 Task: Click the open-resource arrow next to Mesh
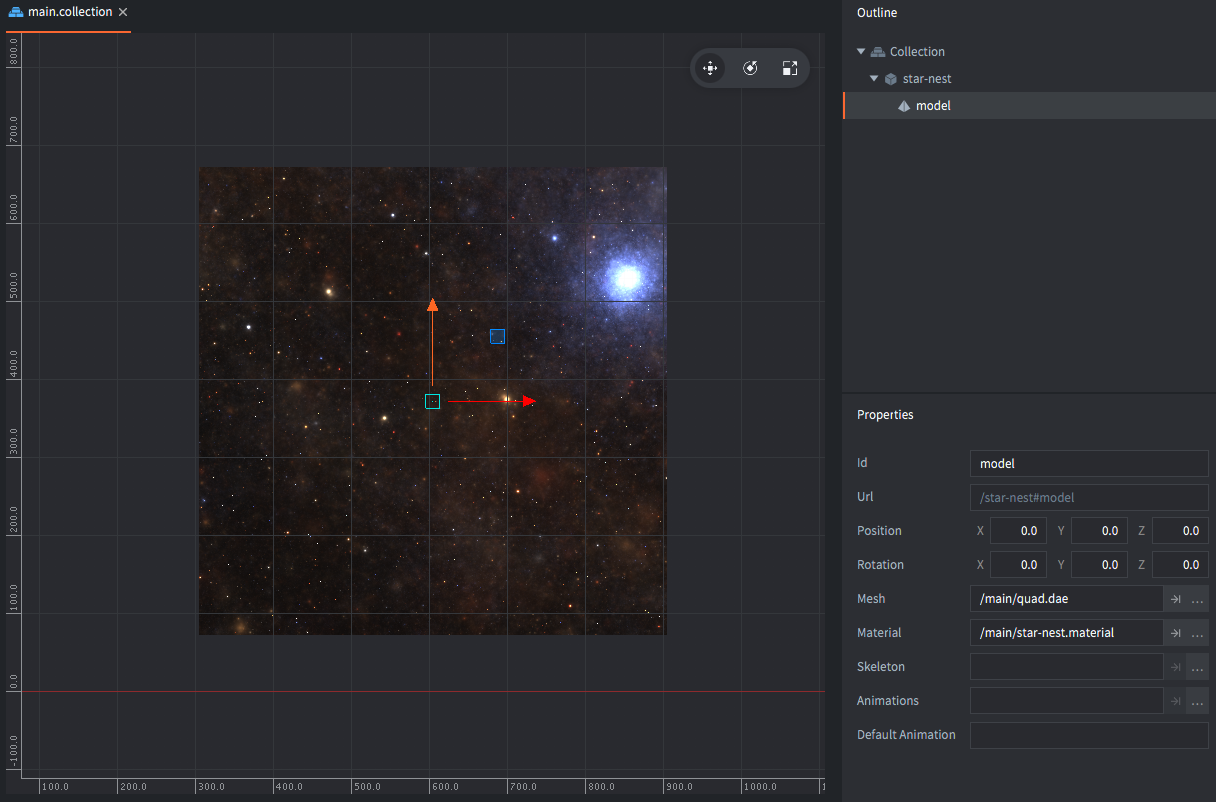1175,599
